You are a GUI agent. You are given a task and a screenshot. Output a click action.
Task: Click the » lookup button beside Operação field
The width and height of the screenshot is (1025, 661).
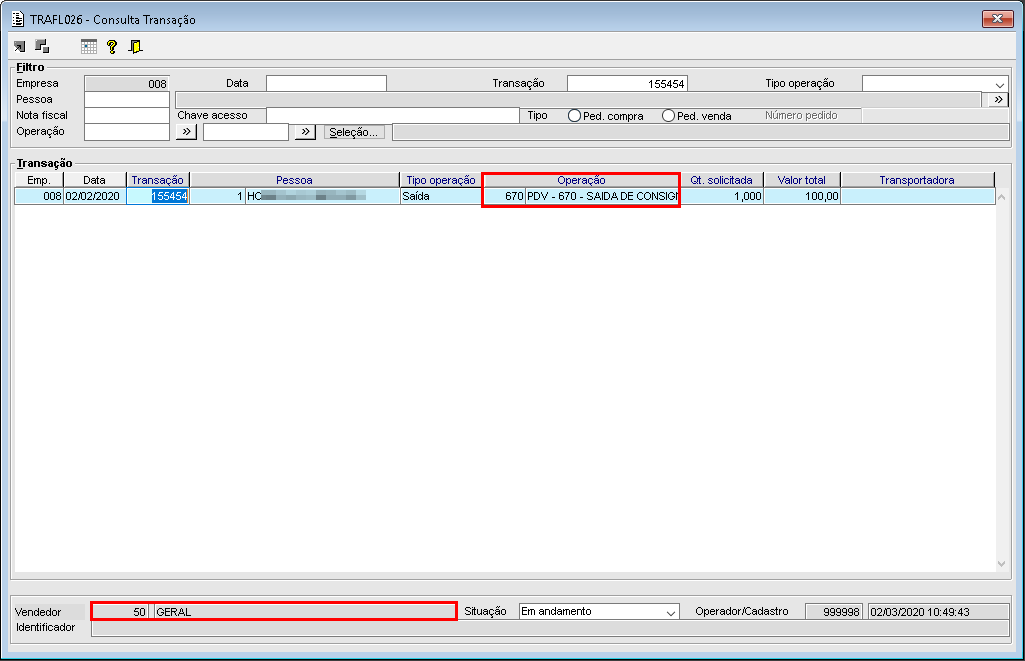click(x=186, y=132)
